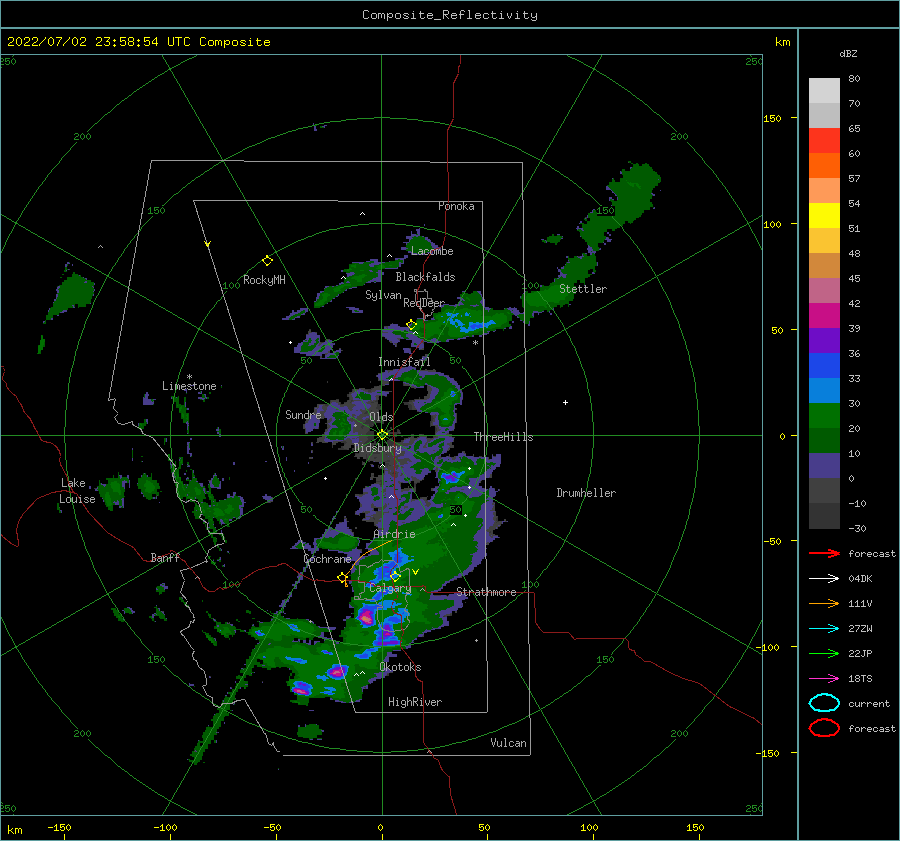Click the dBZ legend heading
Image resolution: width=900 pixels, height=841 pixels.
click(848, 53)
